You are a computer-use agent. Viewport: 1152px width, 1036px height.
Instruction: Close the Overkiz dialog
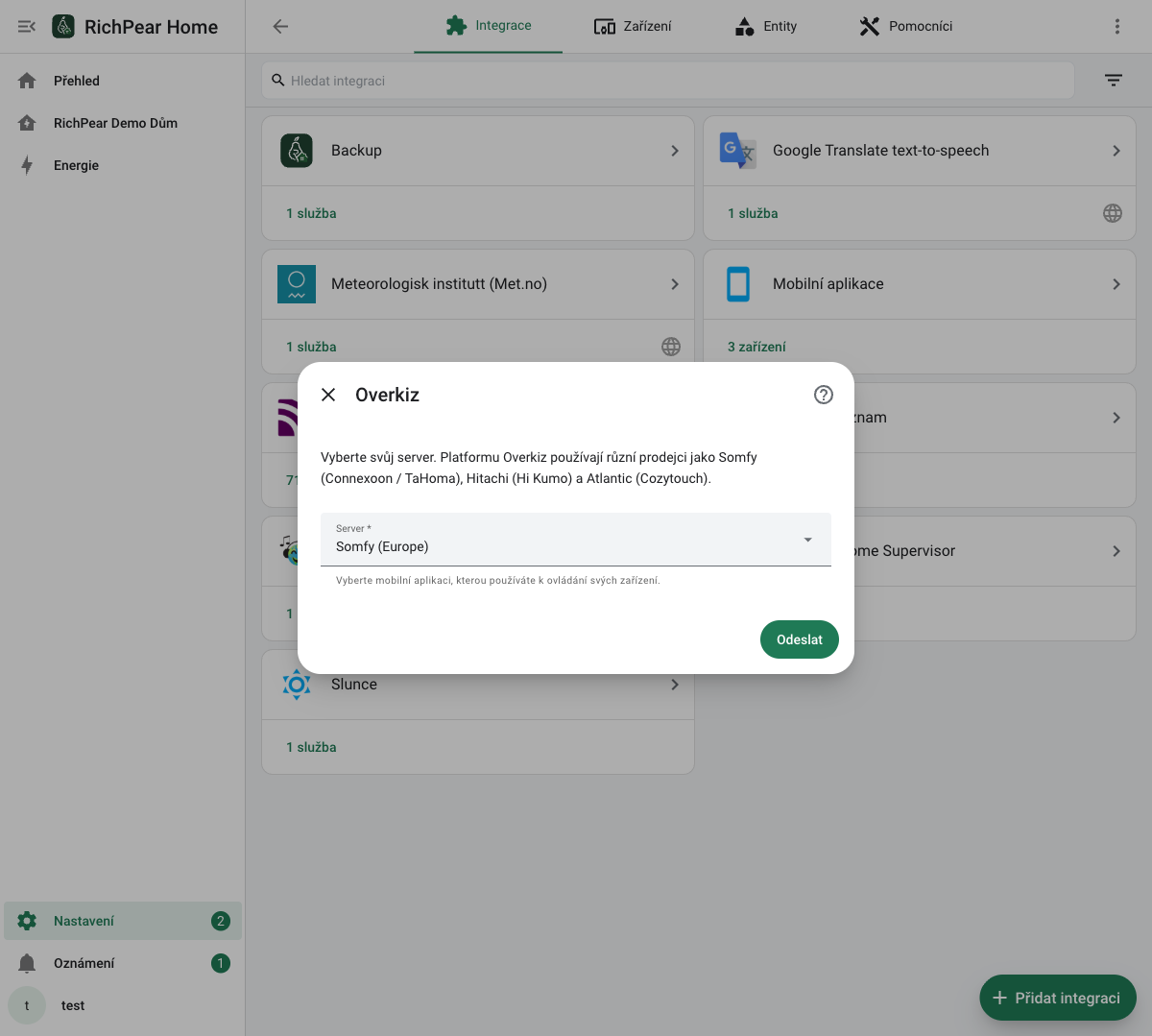coord(328,395)
